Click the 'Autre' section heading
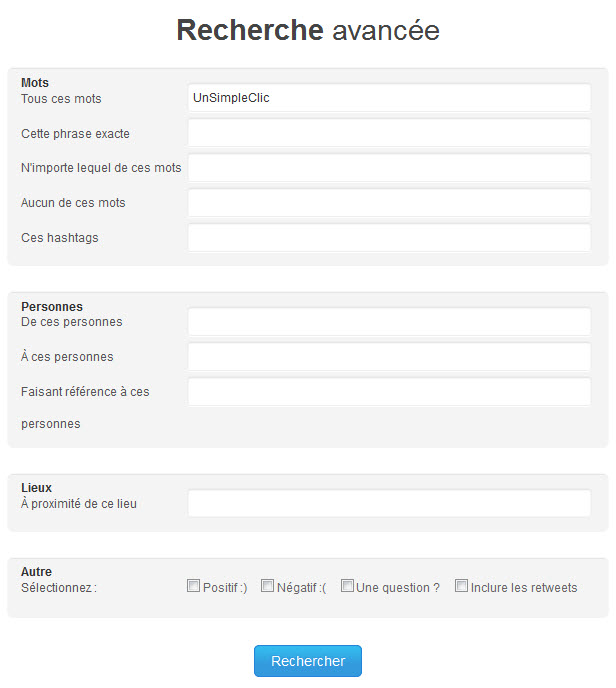The width and height of the screenshot is (616, 688). coord(36,571)
